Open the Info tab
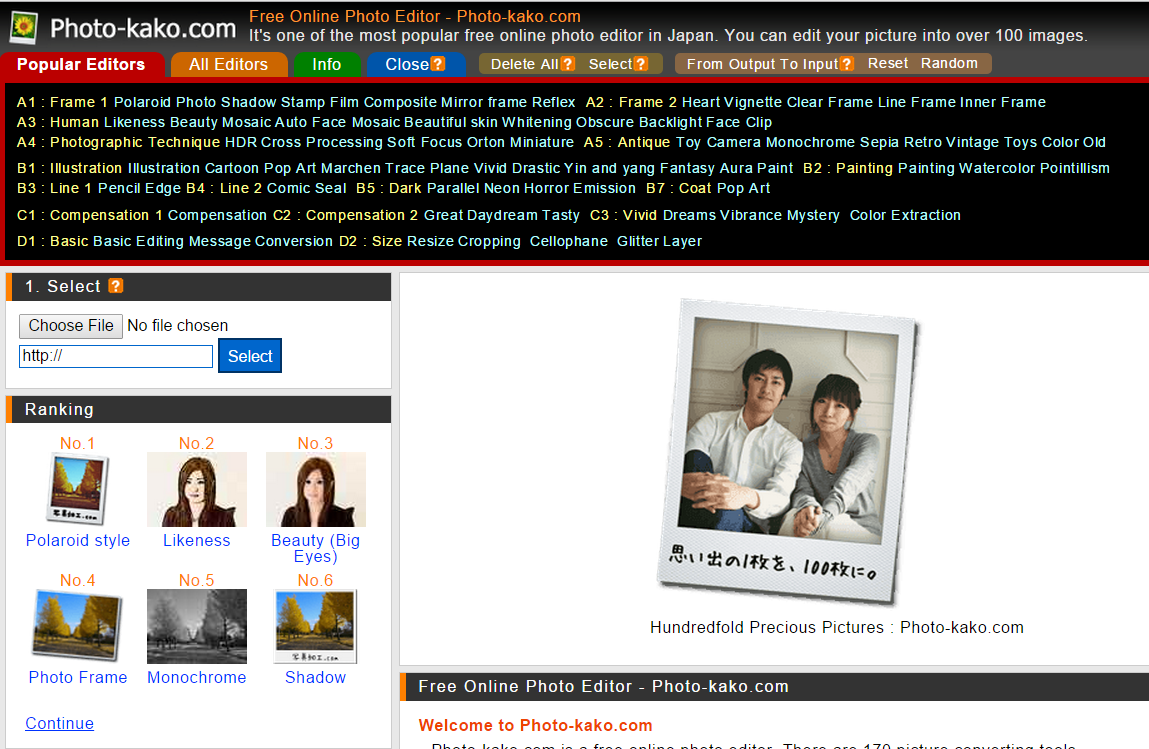Image resolution: width=1149 pixels, height=749 pixels. tap(327, 64)
